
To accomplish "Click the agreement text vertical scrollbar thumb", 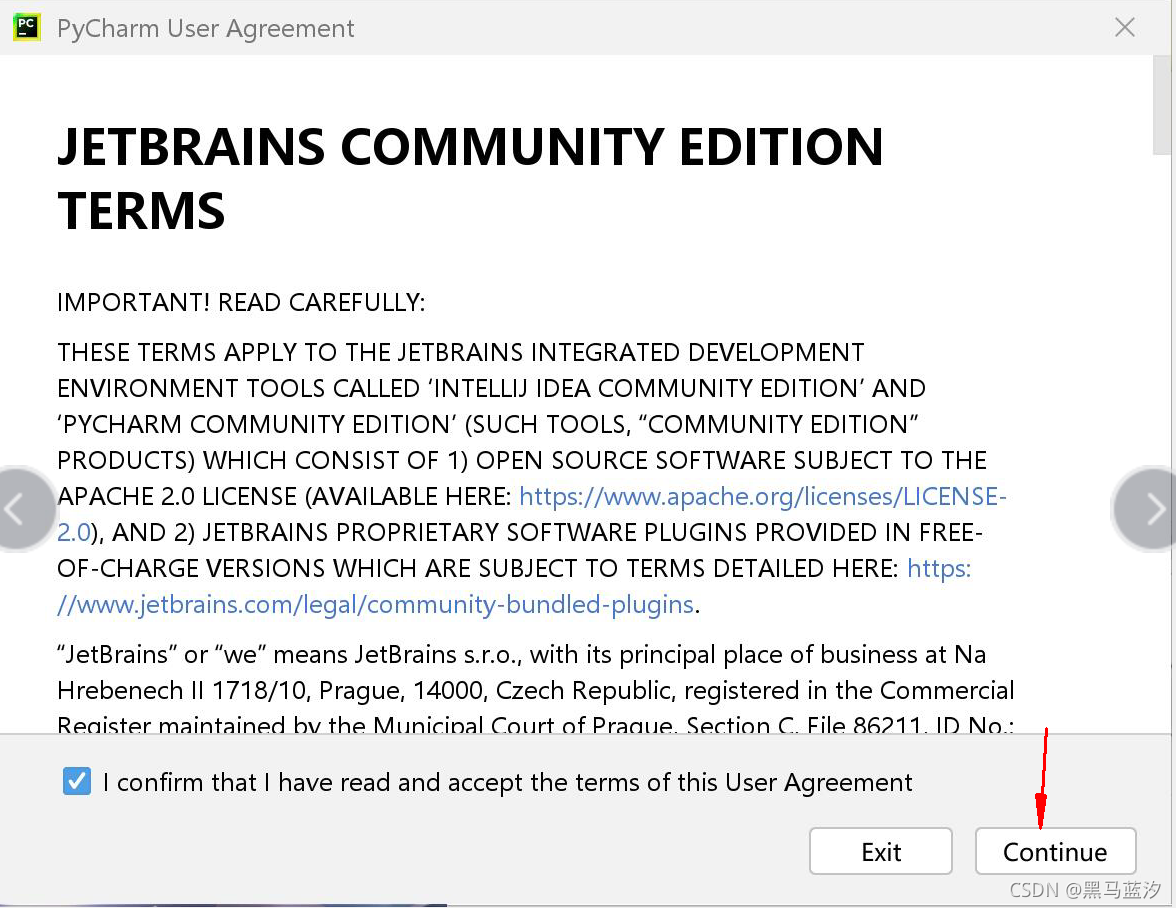I will pos(1161,105).
